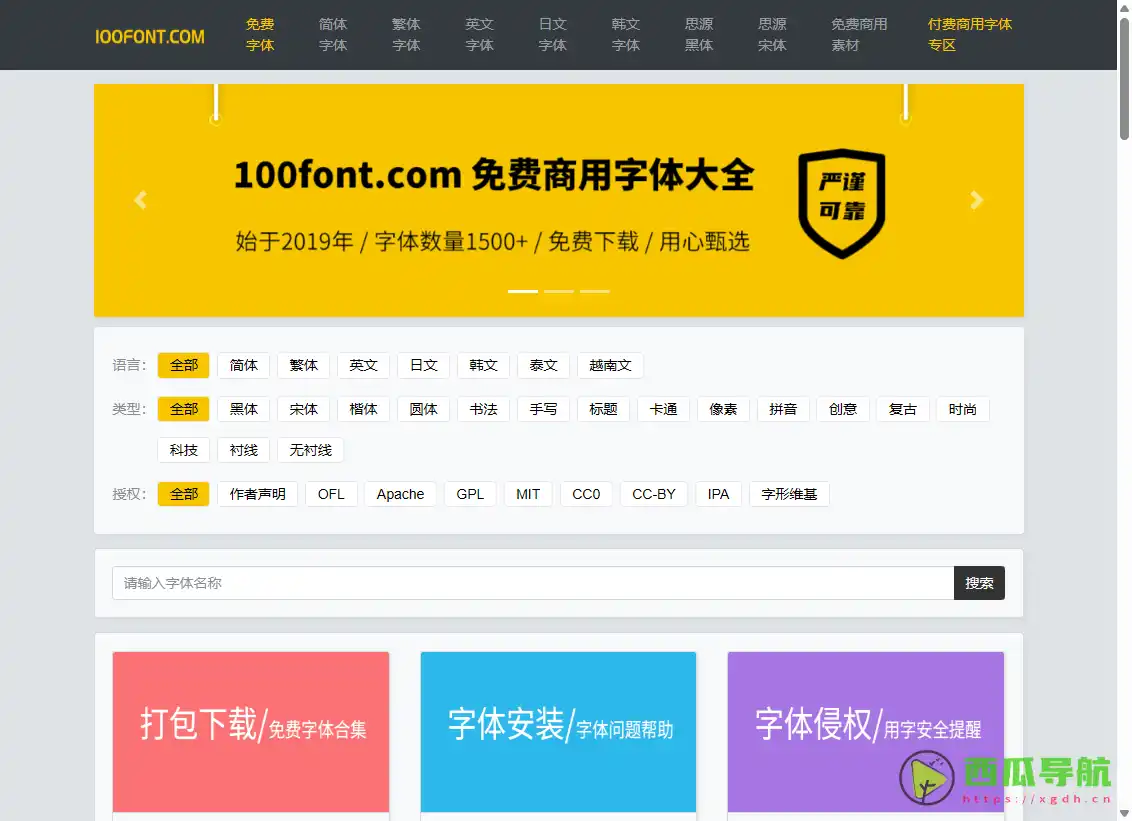The image size is (1132, 821).
Task: Select the 手写 type filter
Action: (543, 409)
